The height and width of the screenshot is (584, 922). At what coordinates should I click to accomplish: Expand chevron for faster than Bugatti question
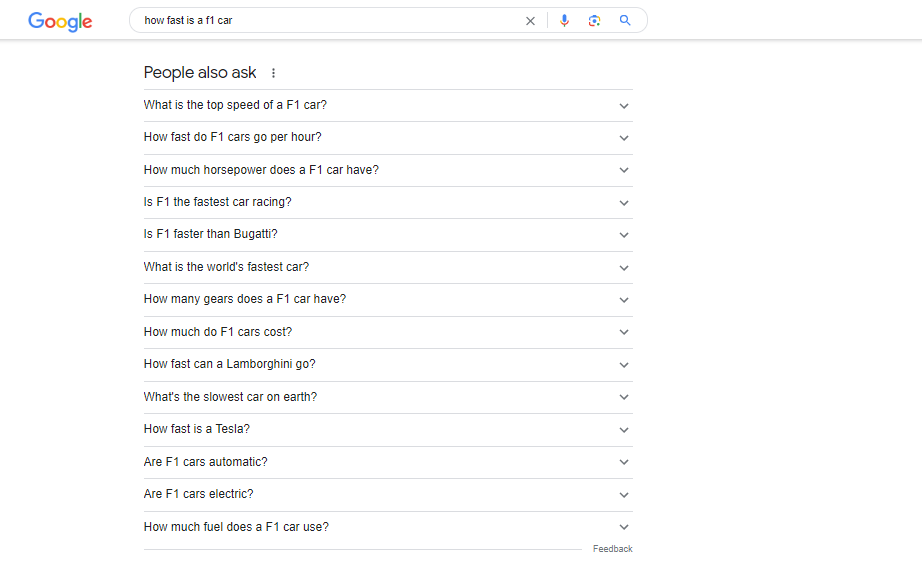[x=624, y=235]
